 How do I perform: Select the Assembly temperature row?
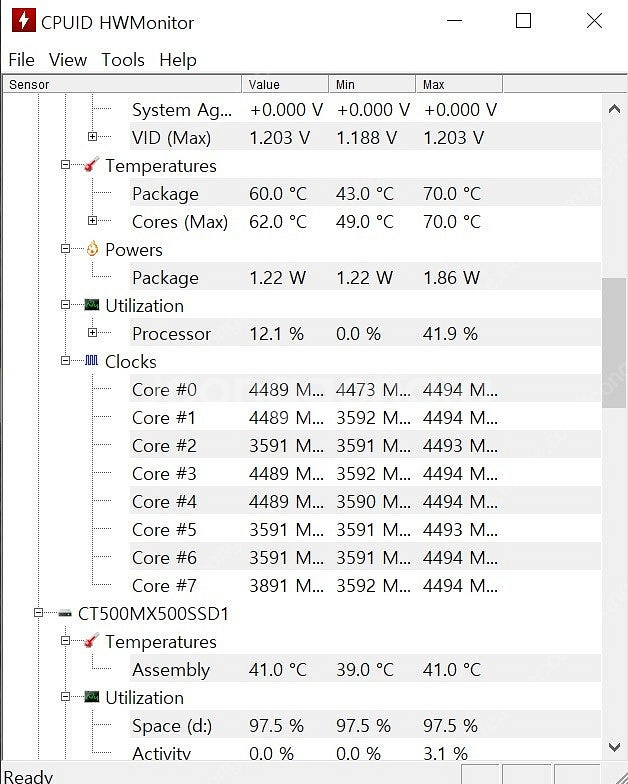click(x=365, y=670)
